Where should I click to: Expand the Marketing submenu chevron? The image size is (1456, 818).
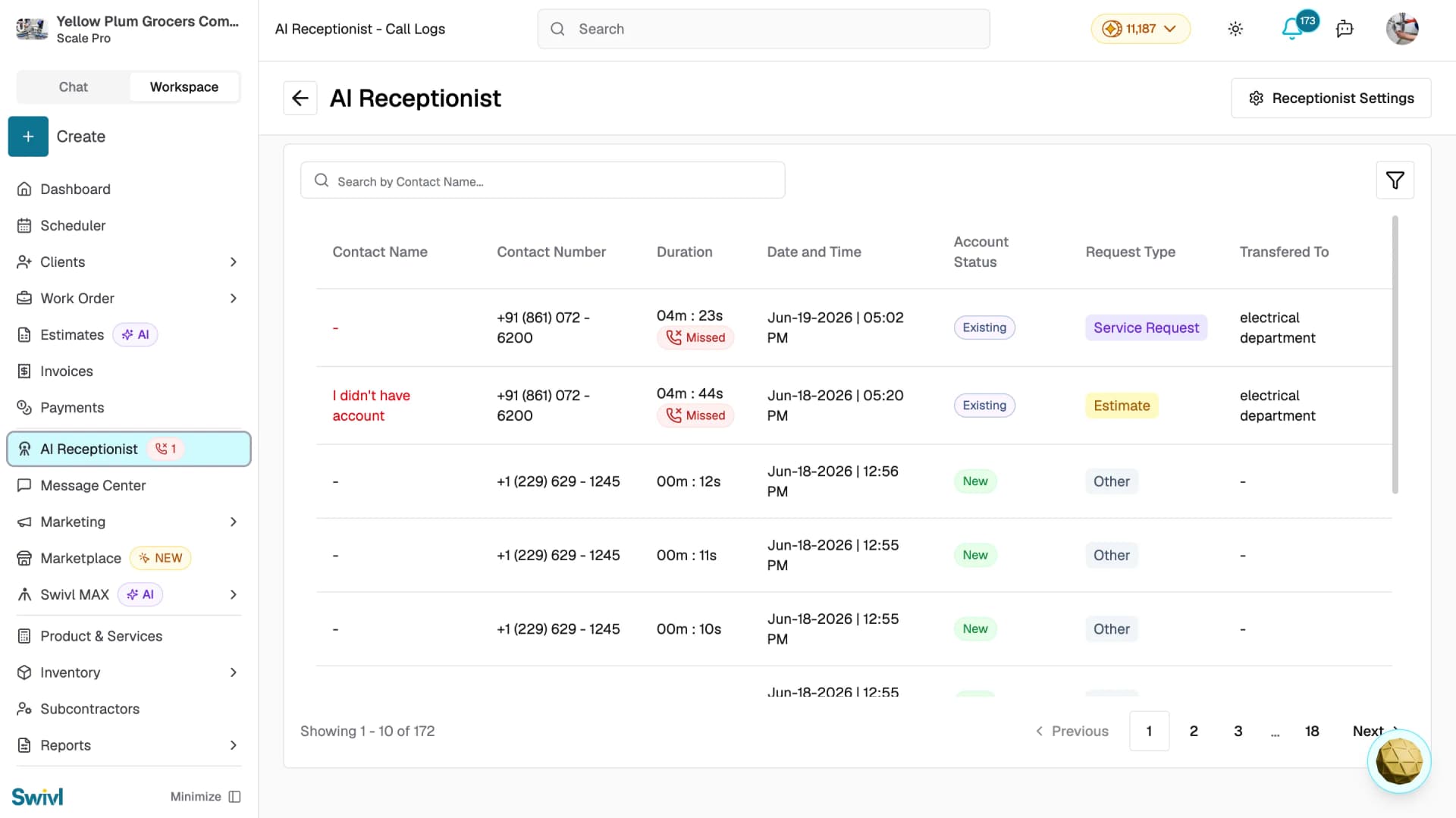click(x=234, y=522)
